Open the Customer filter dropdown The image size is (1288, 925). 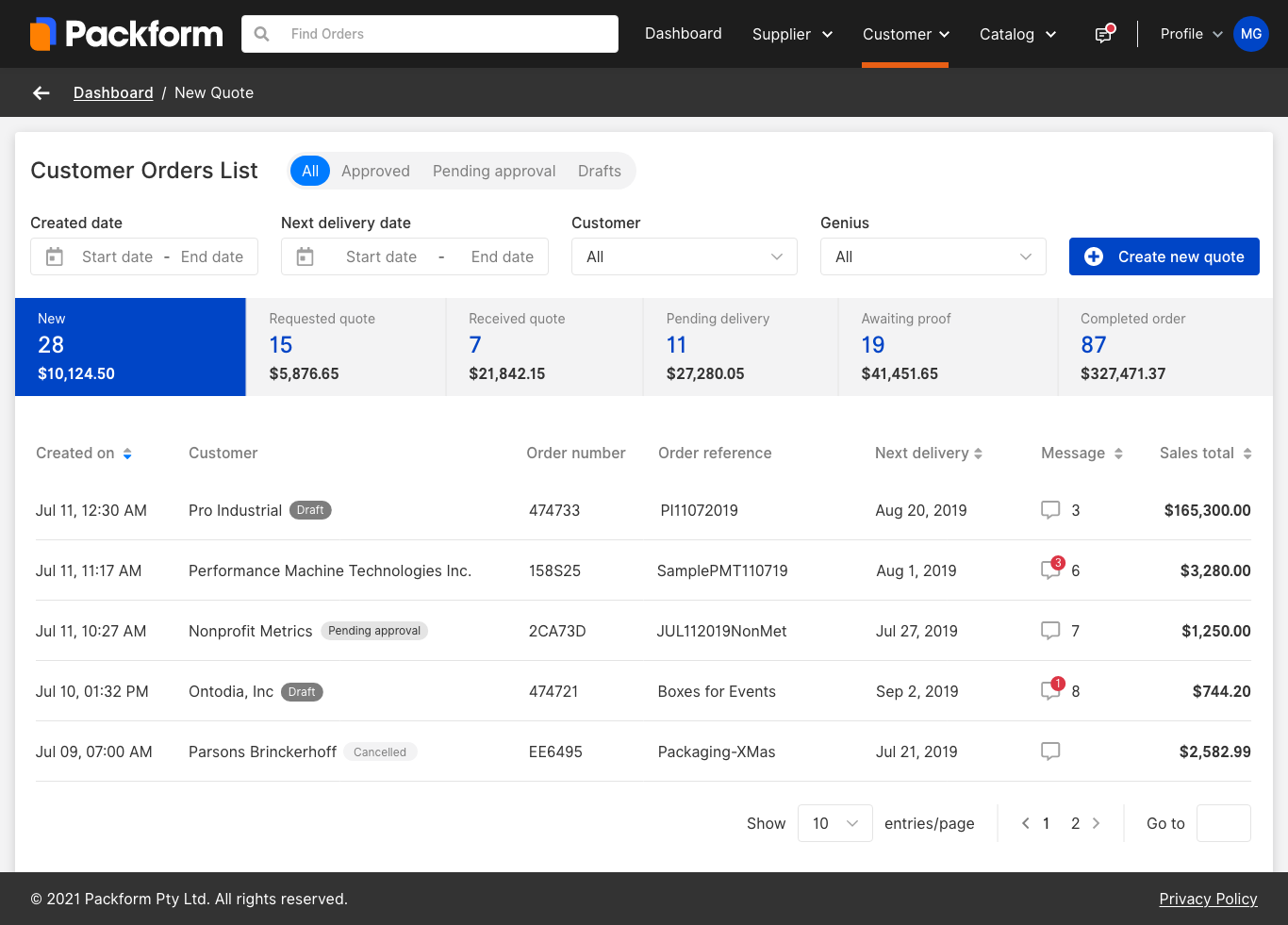pyautogui.click(x=685, y=256)
